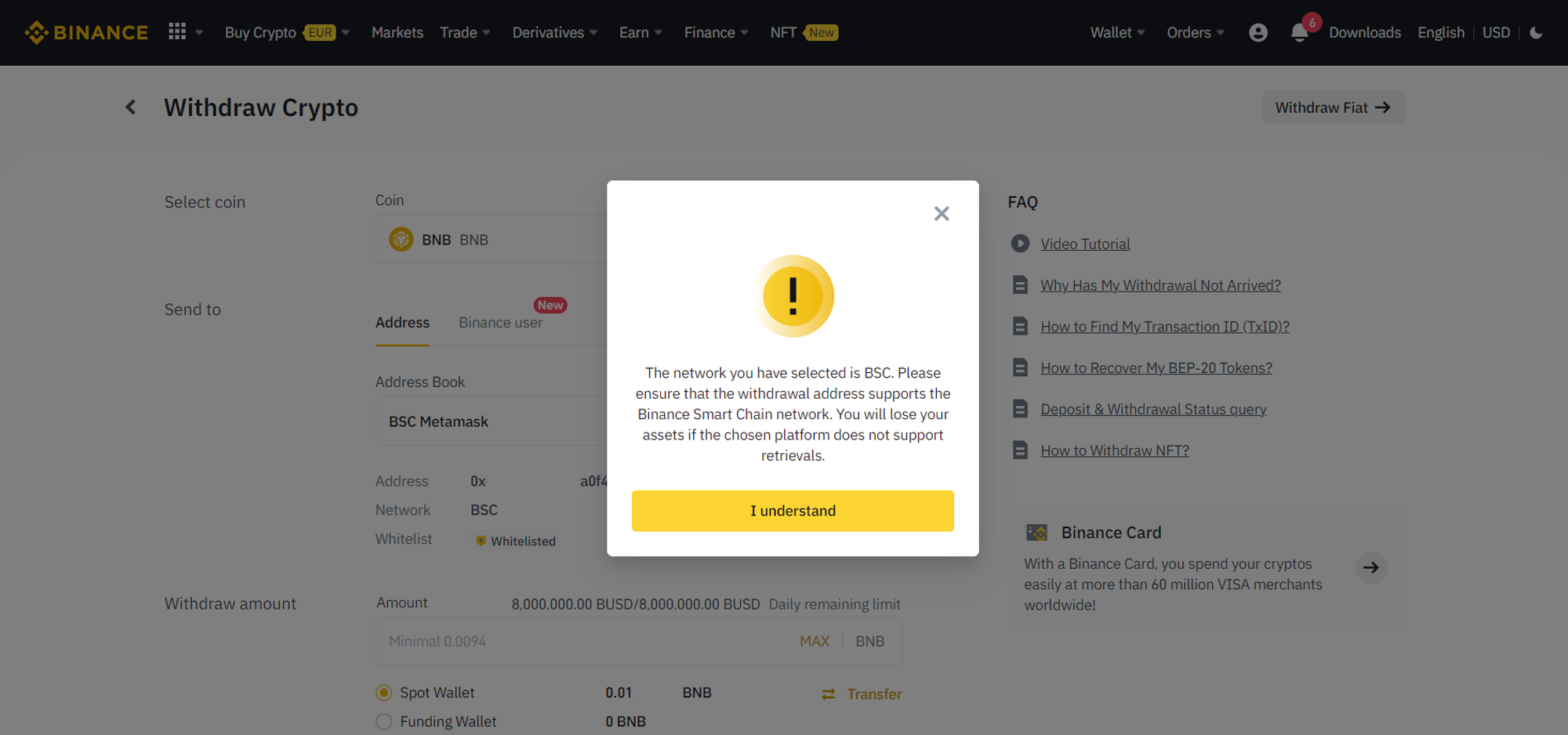The width and height of the screenshot is (1568, 735).
Task: Play the Video Tutorial icon
Action: pos(1020,243)
